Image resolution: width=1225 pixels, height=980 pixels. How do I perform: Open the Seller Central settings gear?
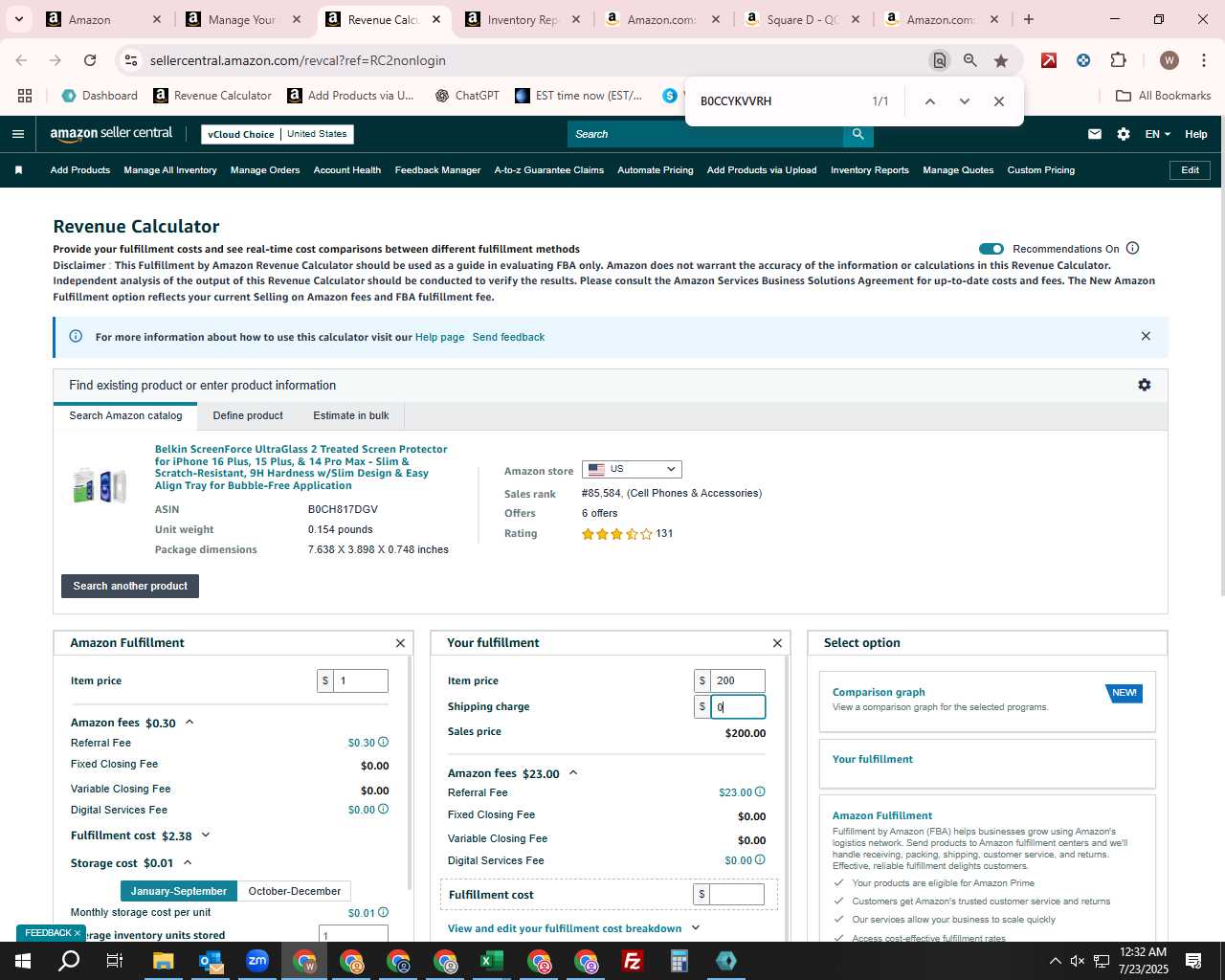coord(1124,134)
